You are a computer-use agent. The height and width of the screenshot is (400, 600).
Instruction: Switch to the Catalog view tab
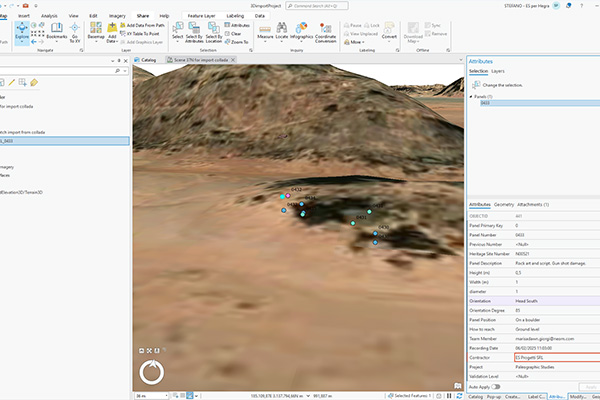tap(146, 60)
